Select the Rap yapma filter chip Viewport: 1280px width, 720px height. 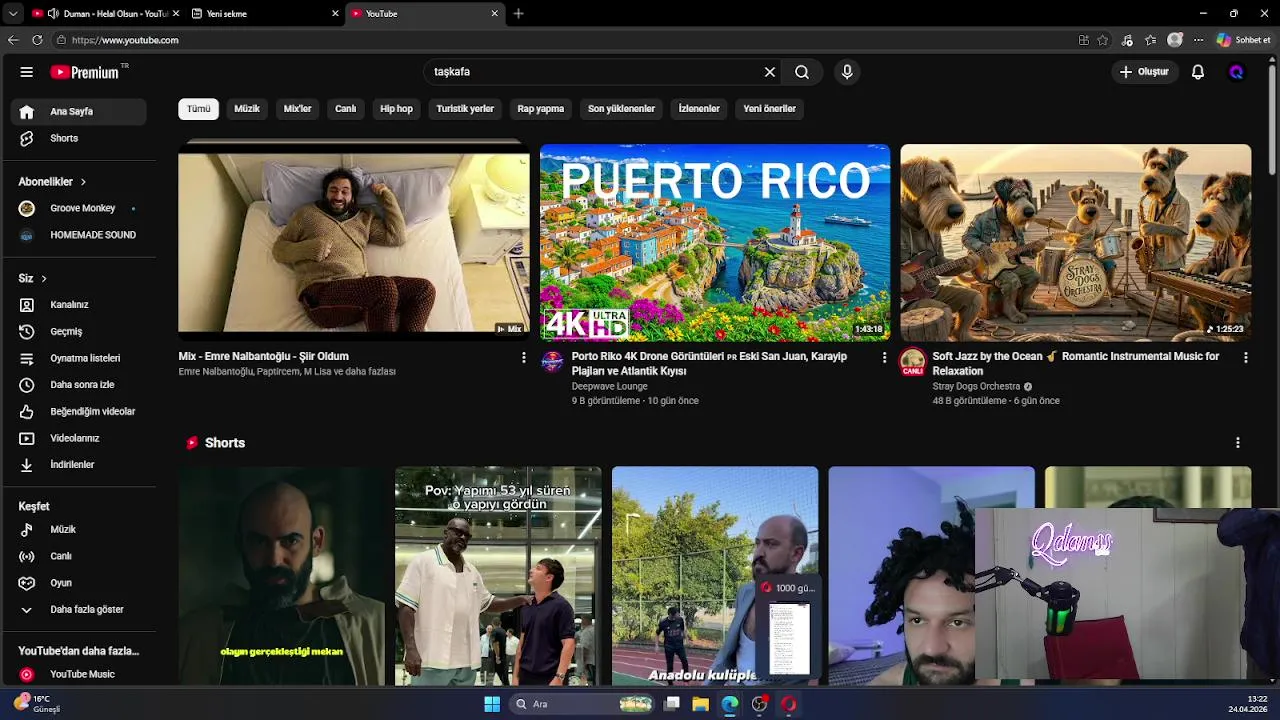click(x=541, y=109)
